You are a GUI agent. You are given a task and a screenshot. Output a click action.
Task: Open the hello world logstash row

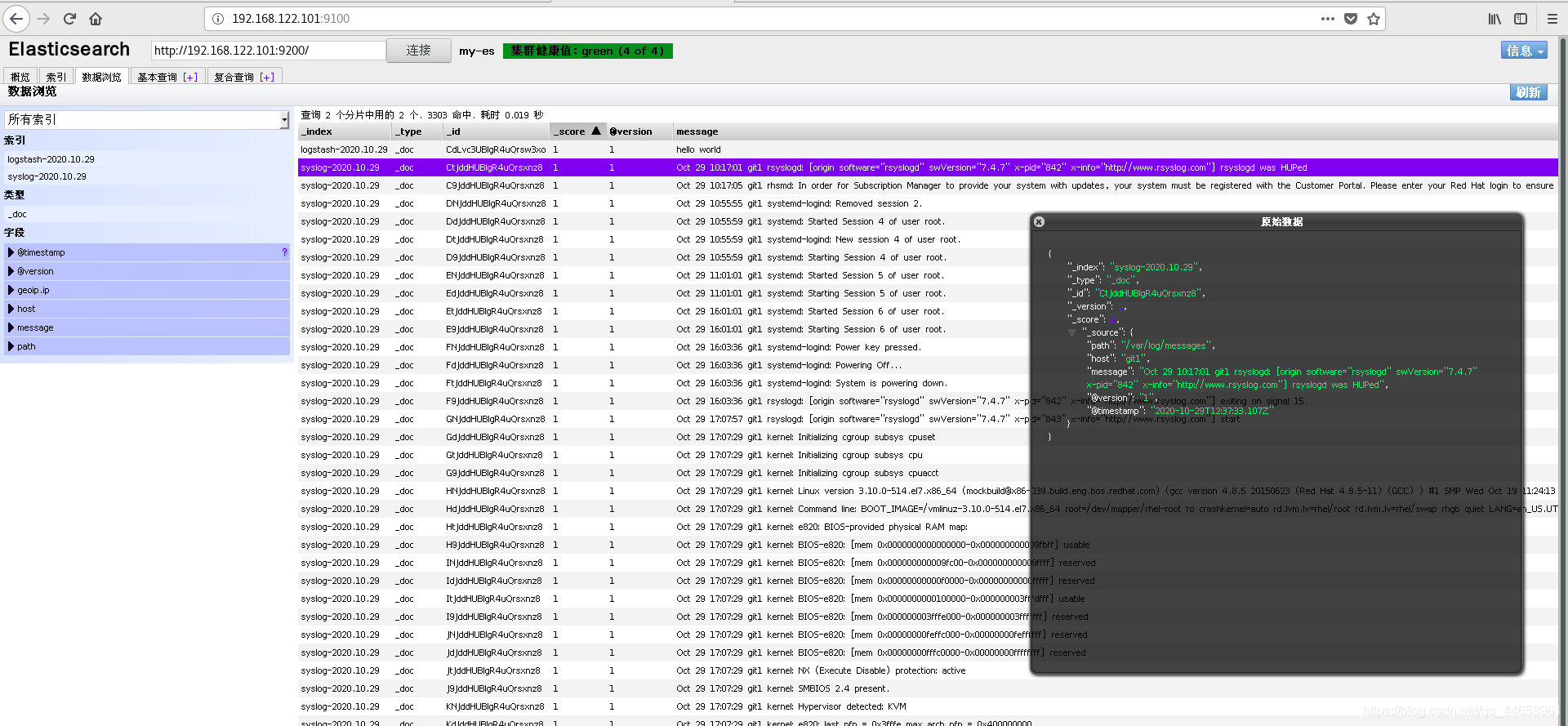click(928, 149)
